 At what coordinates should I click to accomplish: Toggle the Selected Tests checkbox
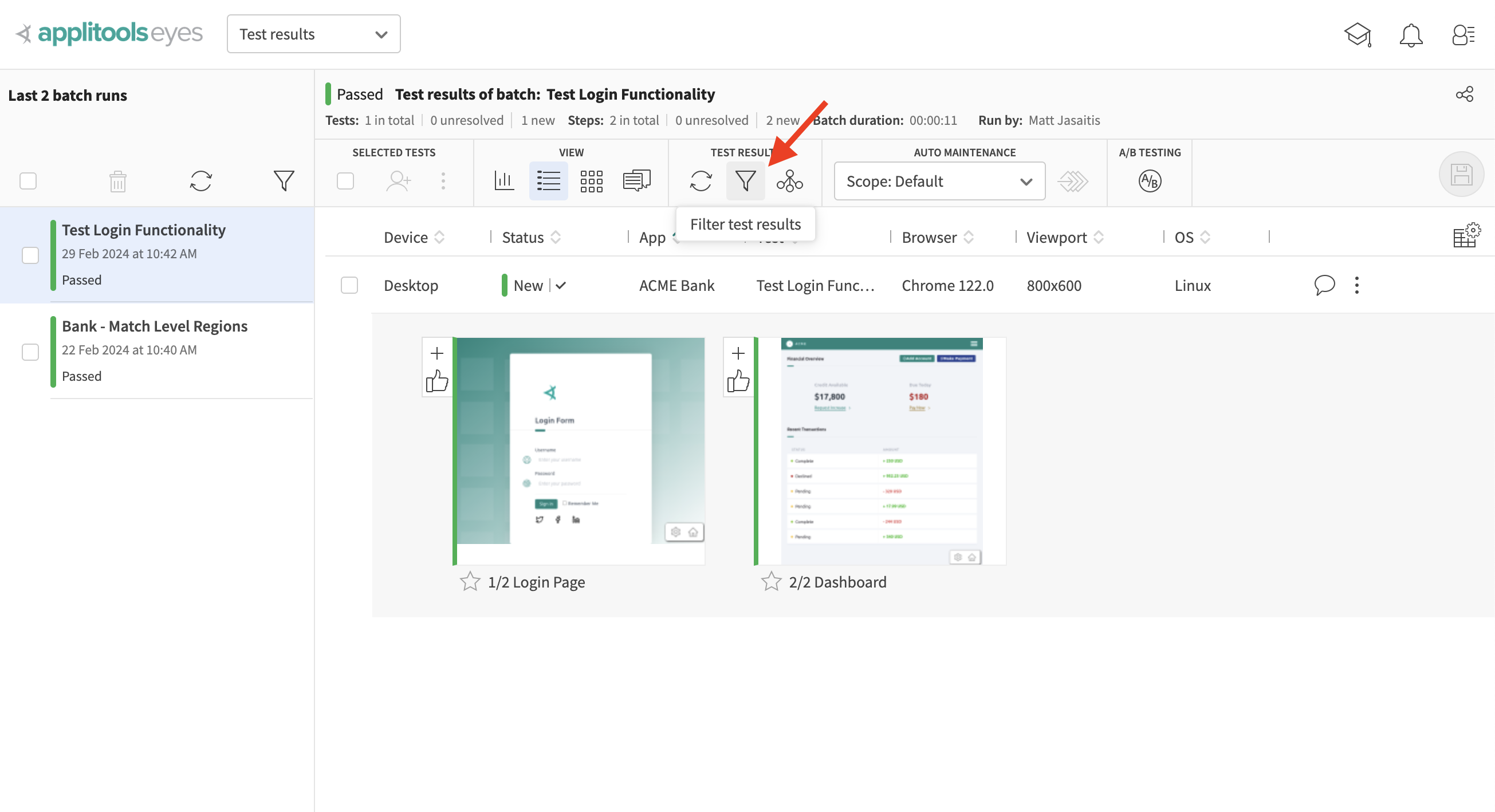point(345,181)
